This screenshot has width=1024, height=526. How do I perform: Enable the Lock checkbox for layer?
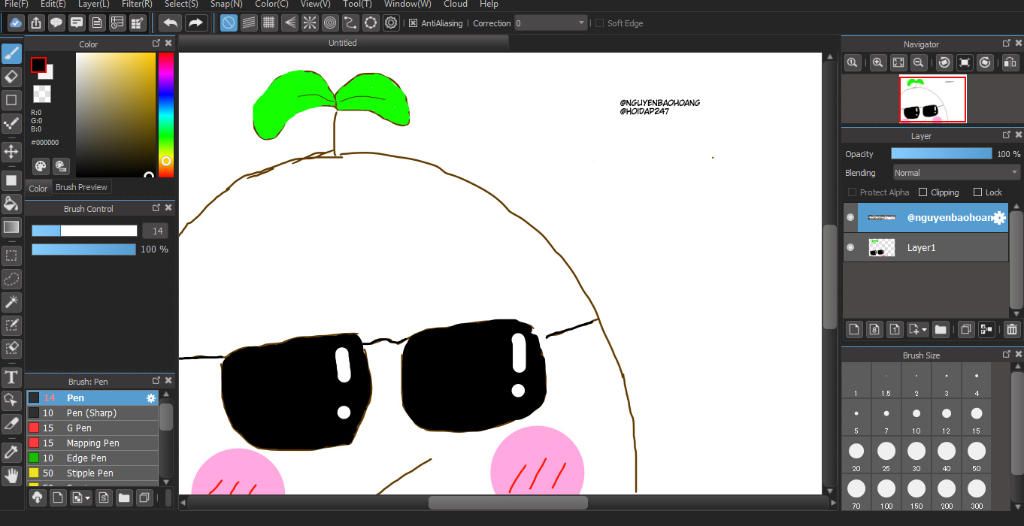click(977, 192)
